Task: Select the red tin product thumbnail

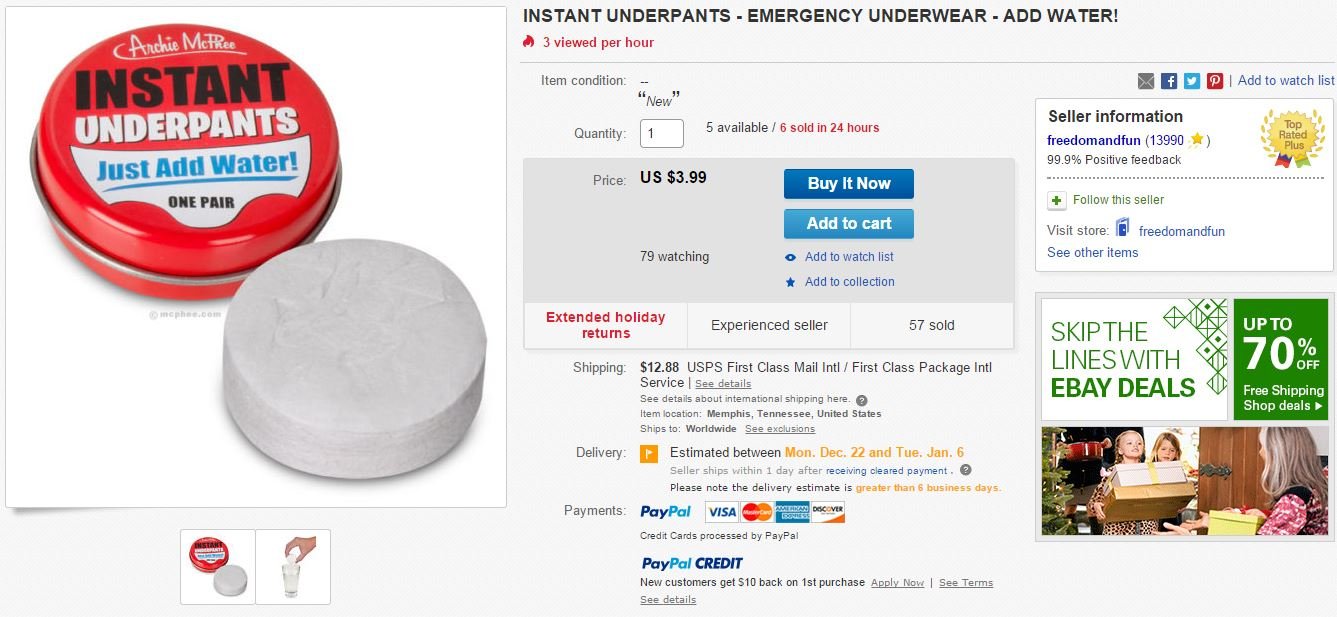Action: click(218, 567)
